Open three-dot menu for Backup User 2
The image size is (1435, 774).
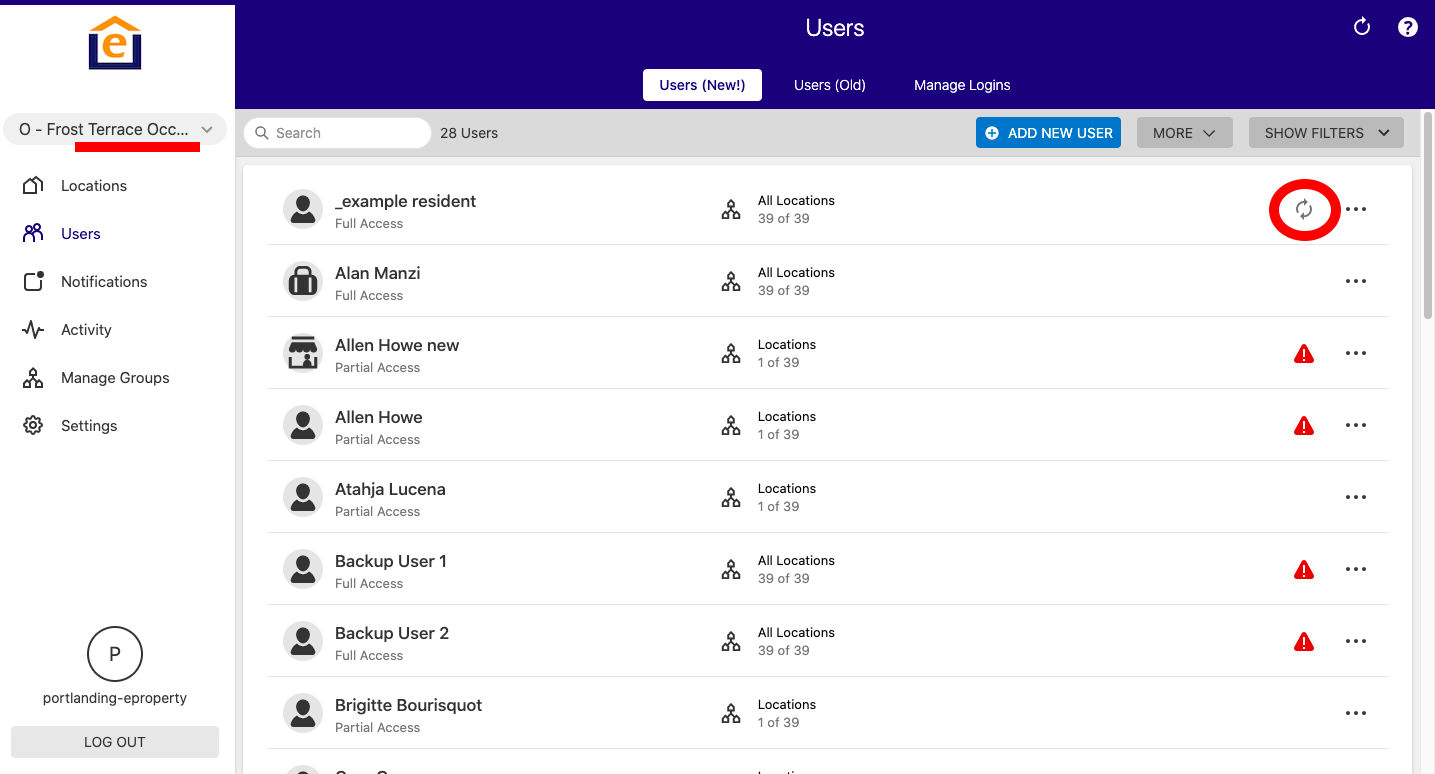[x=1356, y=641]
